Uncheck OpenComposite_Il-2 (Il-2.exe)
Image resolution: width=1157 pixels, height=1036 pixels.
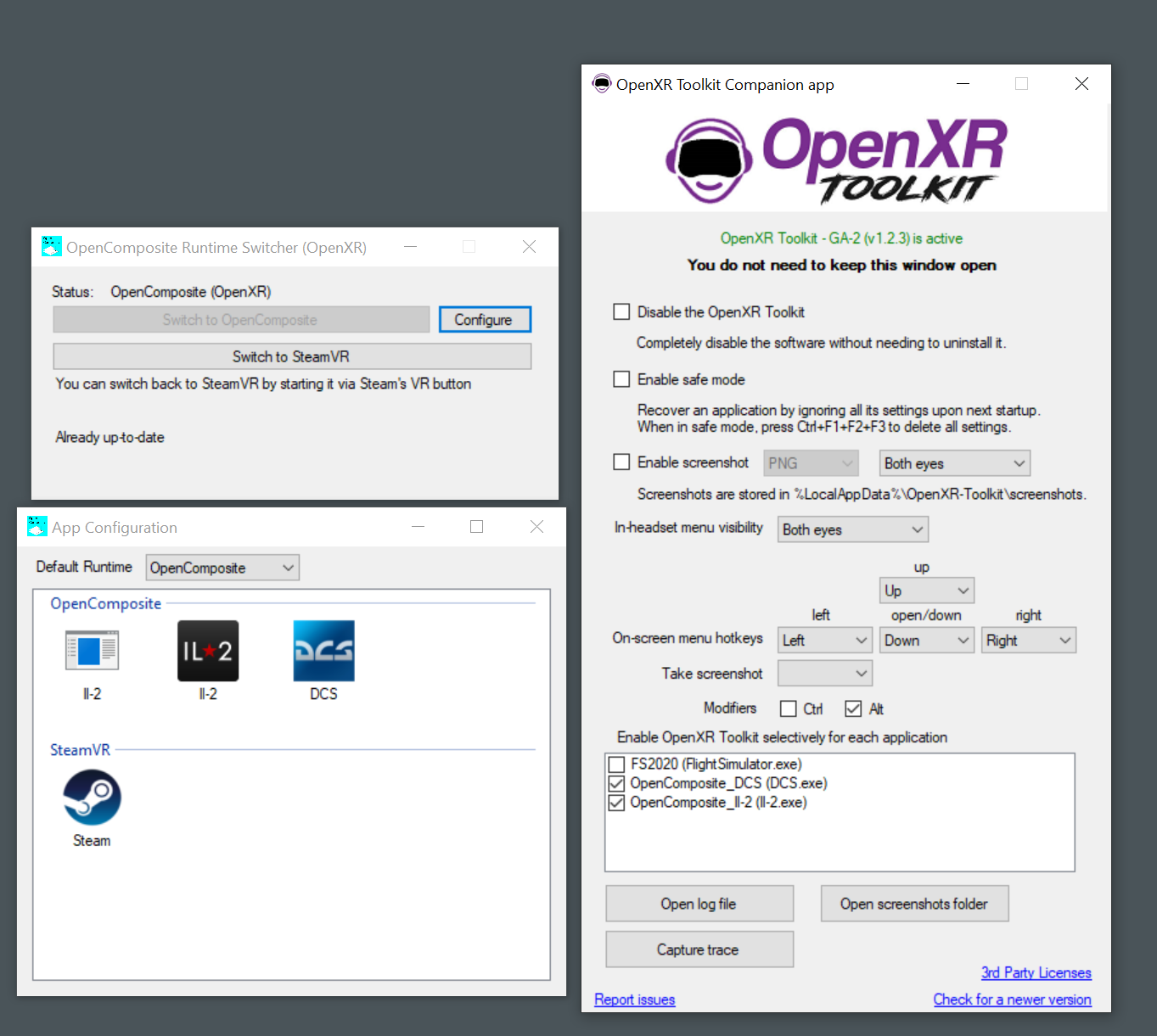coord(616,803)
